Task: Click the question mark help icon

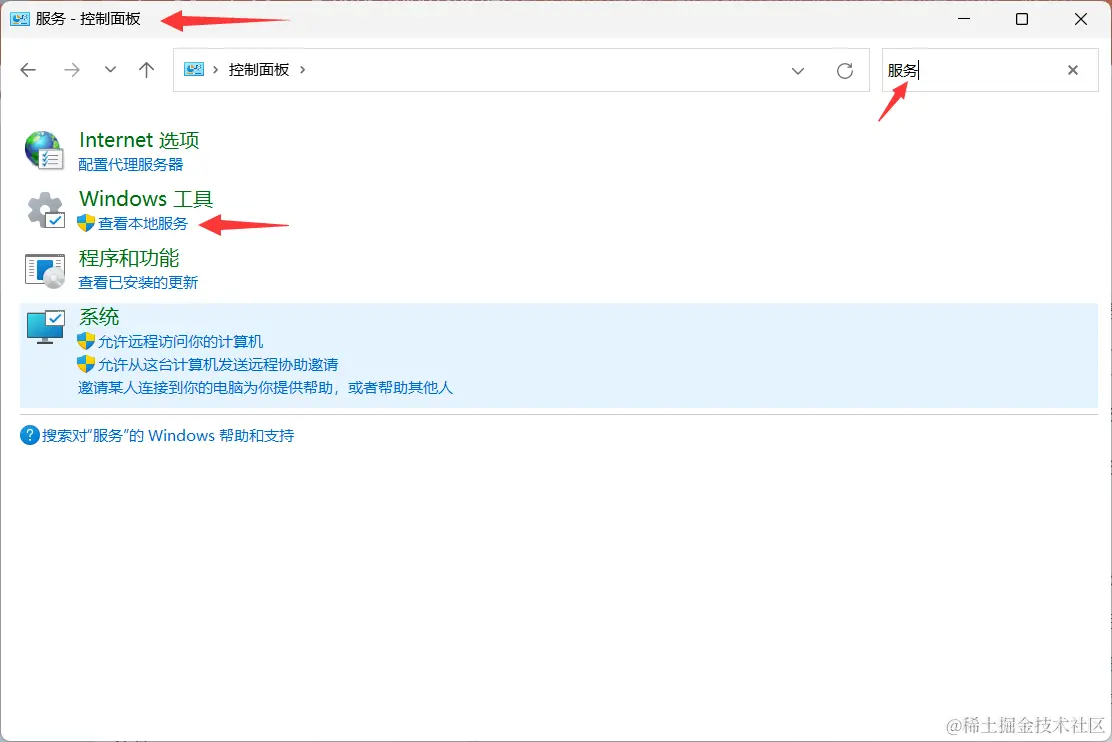Action: point(29,435)
